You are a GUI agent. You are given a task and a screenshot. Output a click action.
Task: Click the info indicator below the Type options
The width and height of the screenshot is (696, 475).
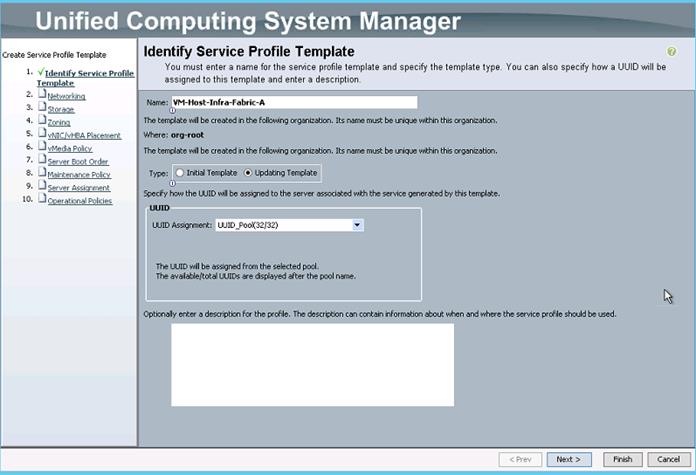[173, 183]
